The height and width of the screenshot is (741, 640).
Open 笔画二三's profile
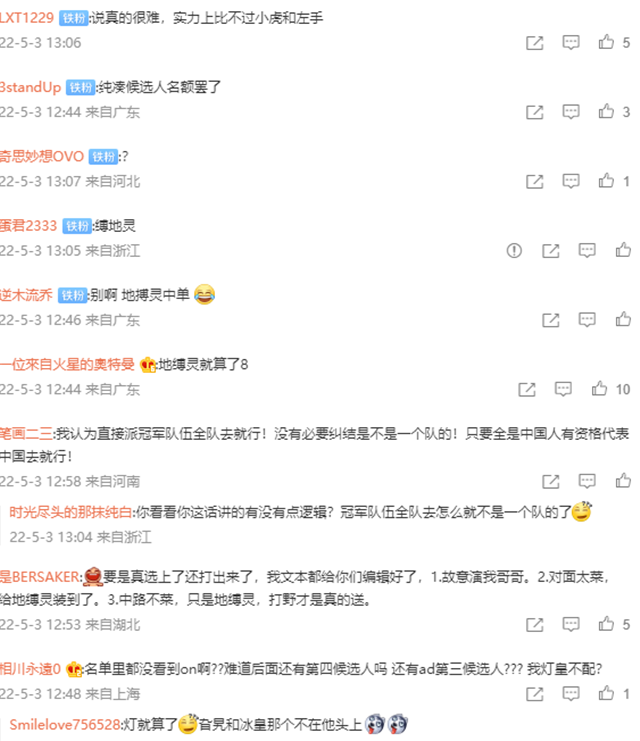coord(26,433)
